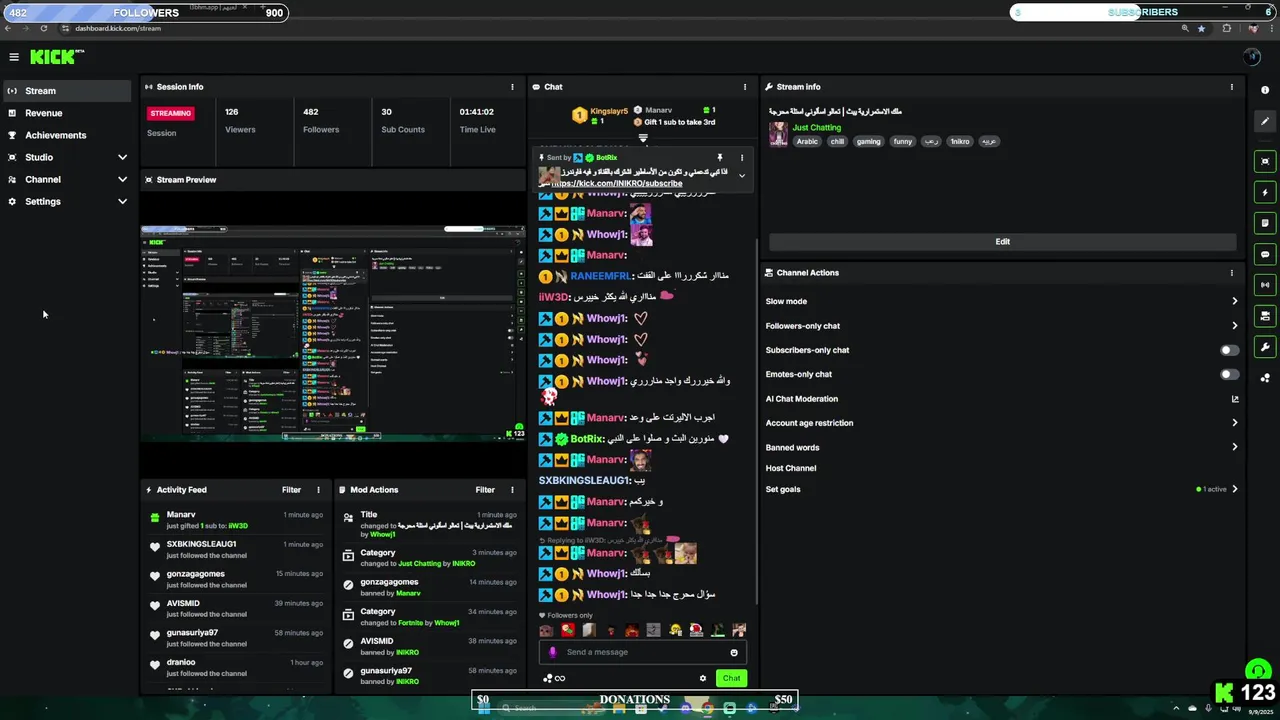Viewport: 1280px width, 720px height.
Task: Click BotRix username in chat
Action: 587,439
